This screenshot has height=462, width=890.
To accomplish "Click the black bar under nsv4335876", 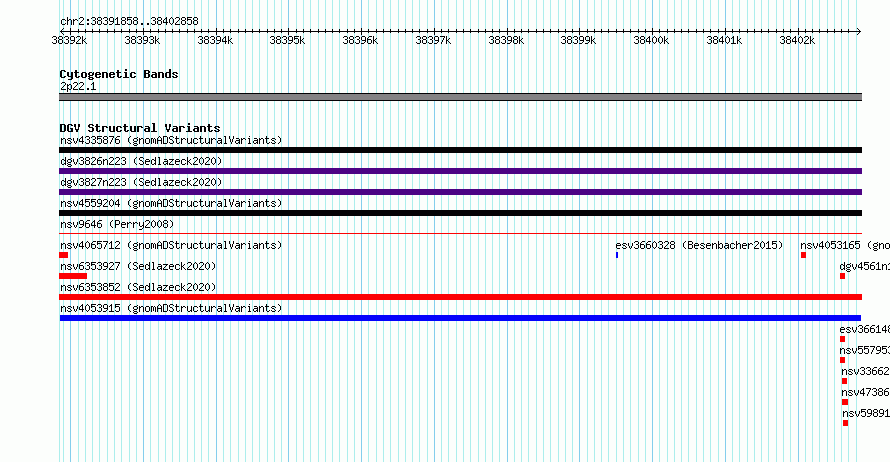I will 460,150.
